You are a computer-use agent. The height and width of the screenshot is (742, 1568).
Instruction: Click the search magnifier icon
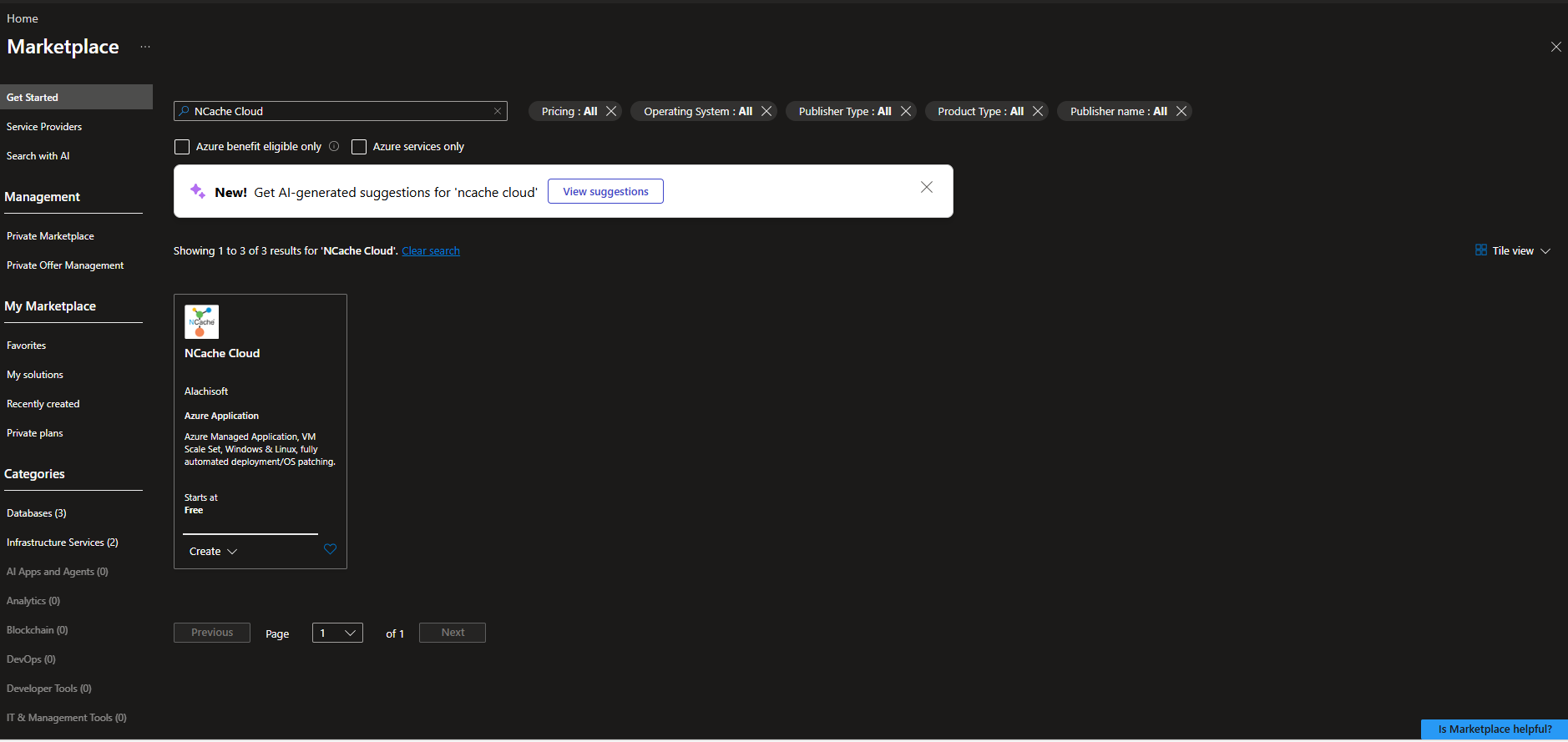[185, 111]
